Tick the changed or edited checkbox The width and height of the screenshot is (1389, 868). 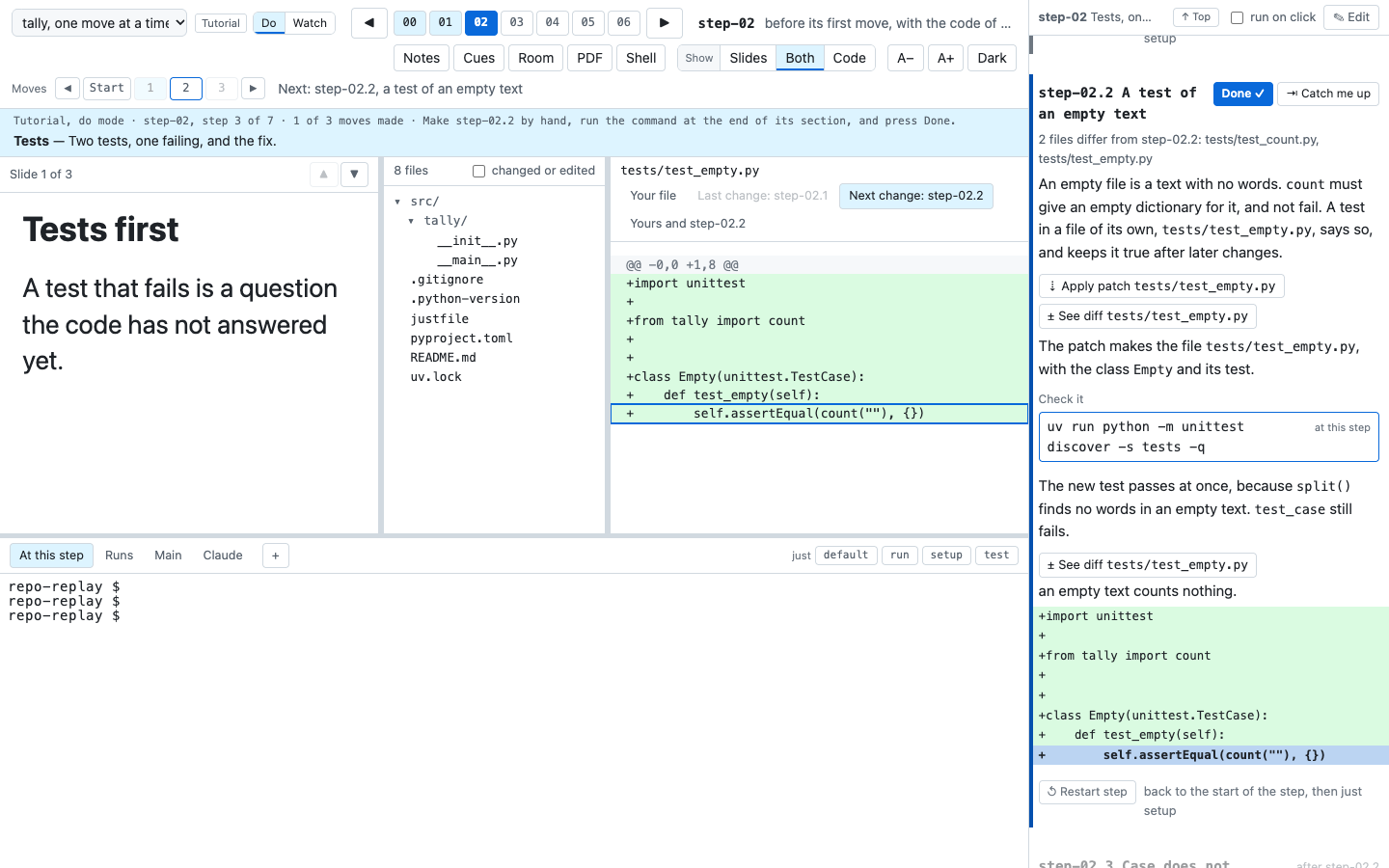[478, 171]
